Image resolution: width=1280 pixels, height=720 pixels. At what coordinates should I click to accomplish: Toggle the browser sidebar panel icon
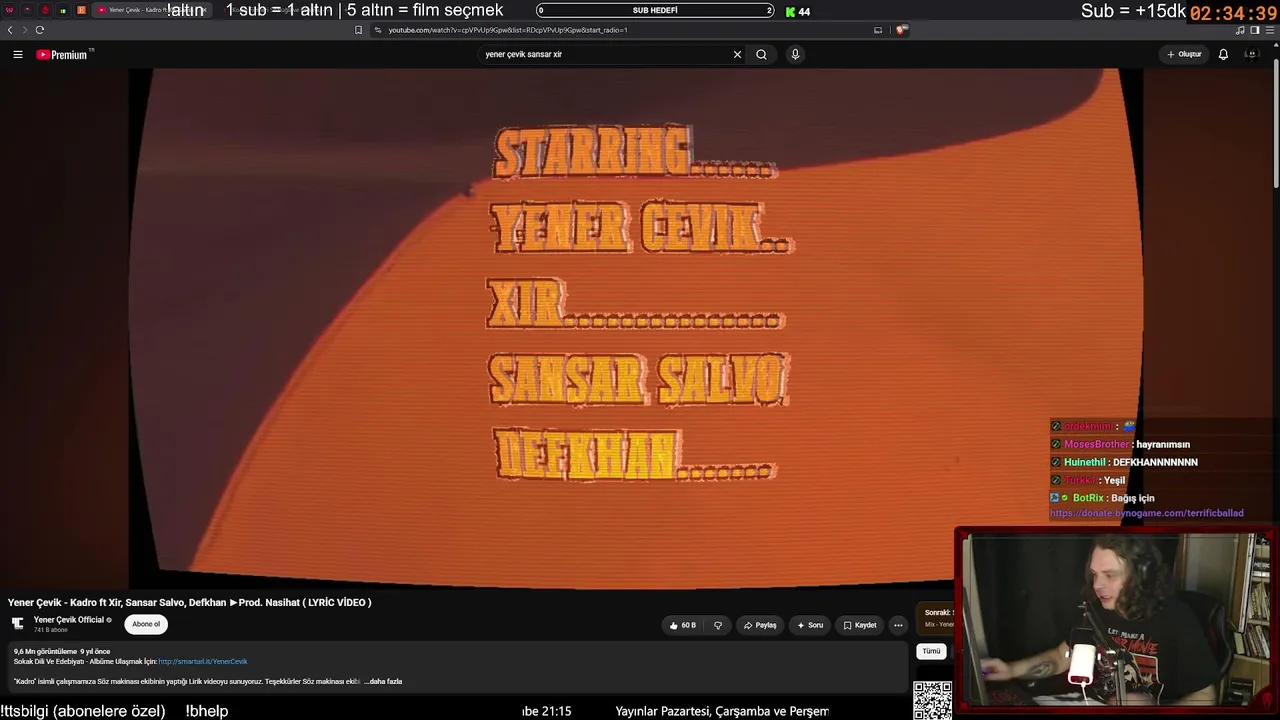[x=1255, y=30]
